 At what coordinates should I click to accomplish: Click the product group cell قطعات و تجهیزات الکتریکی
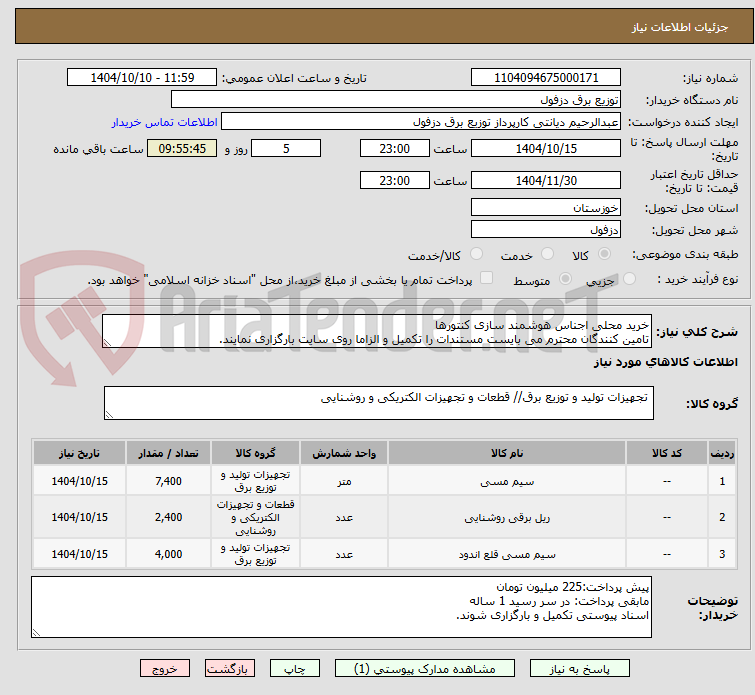[x=255, y=517]
